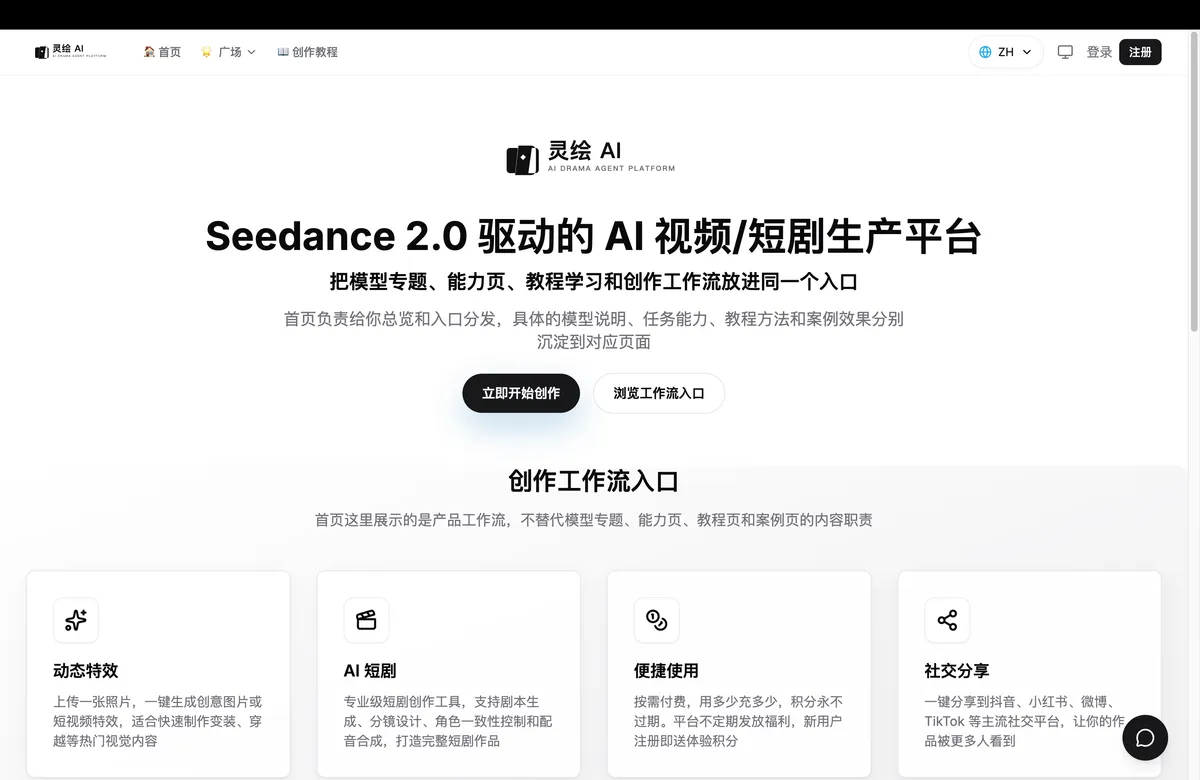This screenshot has height=780, width=1200.
Task: Click the globe icon in language selector
Action: tap(985, 52)
